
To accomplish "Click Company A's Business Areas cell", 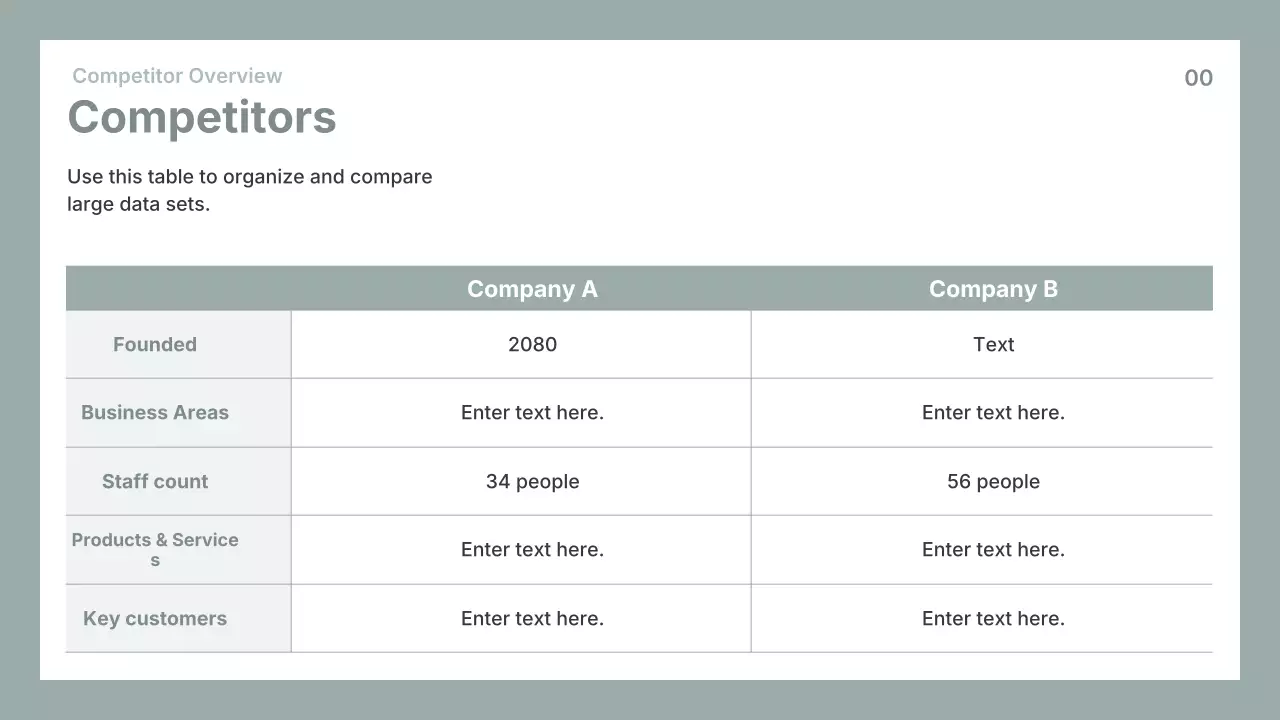I will (532, 413).
